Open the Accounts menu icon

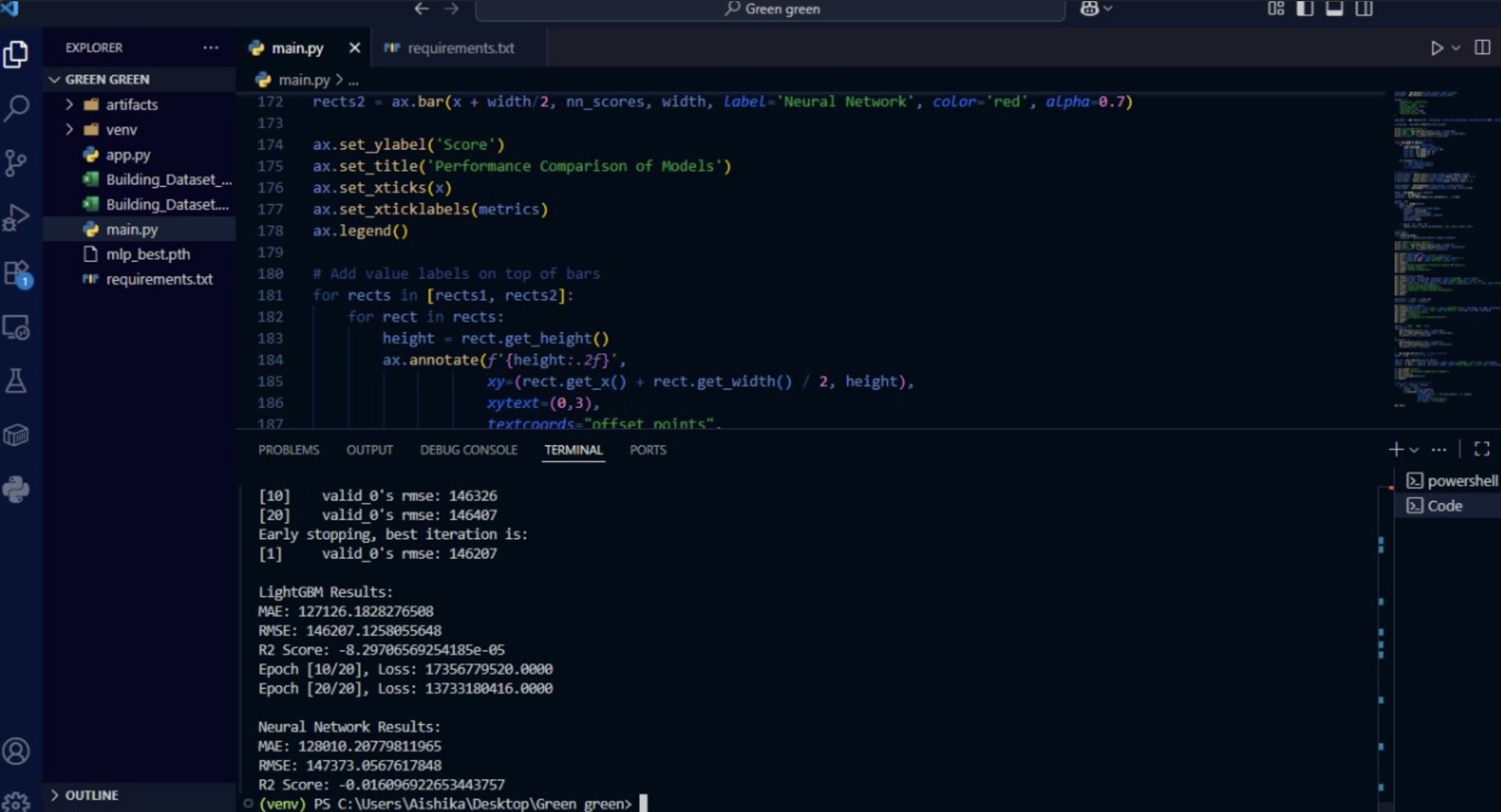(16, 751)
